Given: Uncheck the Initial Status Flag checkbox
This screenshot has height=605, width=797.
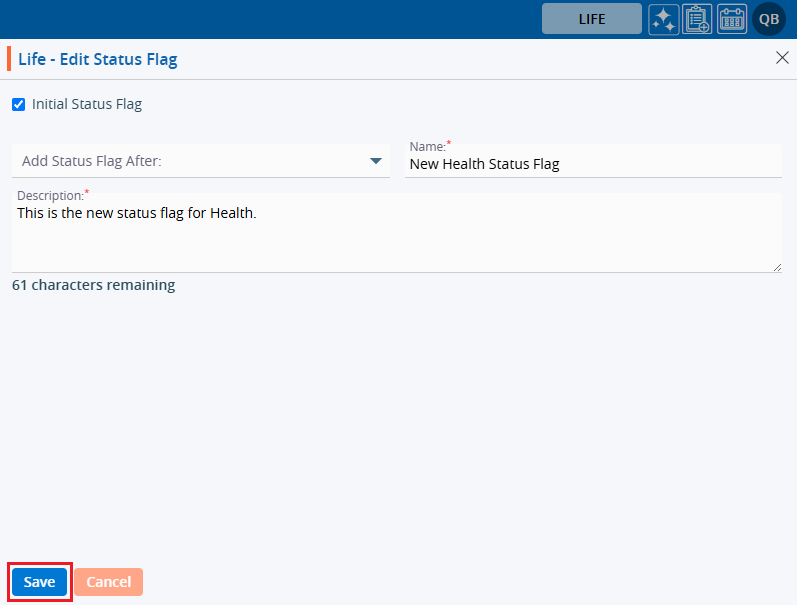Looking at the screenshot, I should [18, 104].
